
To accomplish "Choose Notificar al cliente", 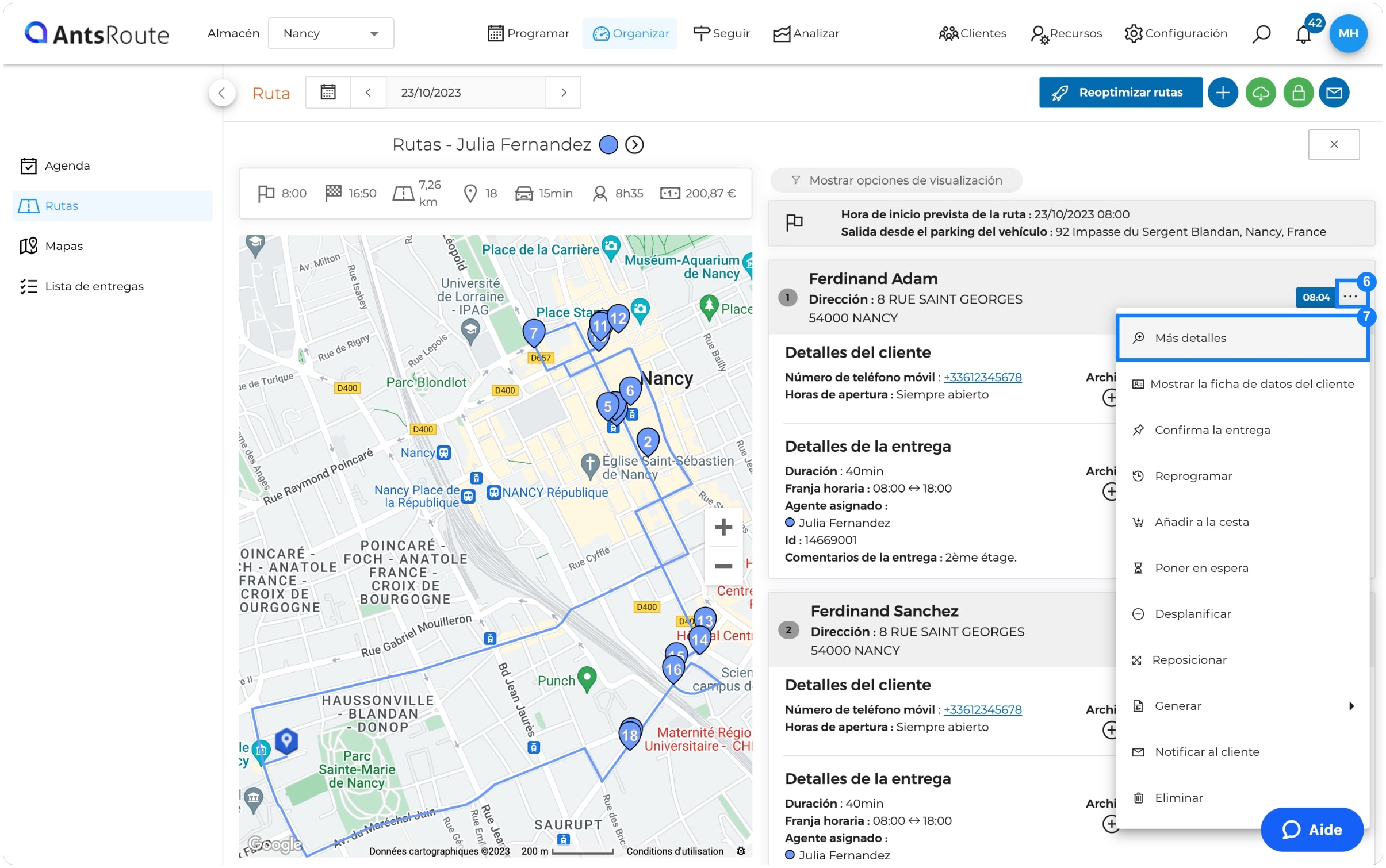I will (x=1242, y=752).
